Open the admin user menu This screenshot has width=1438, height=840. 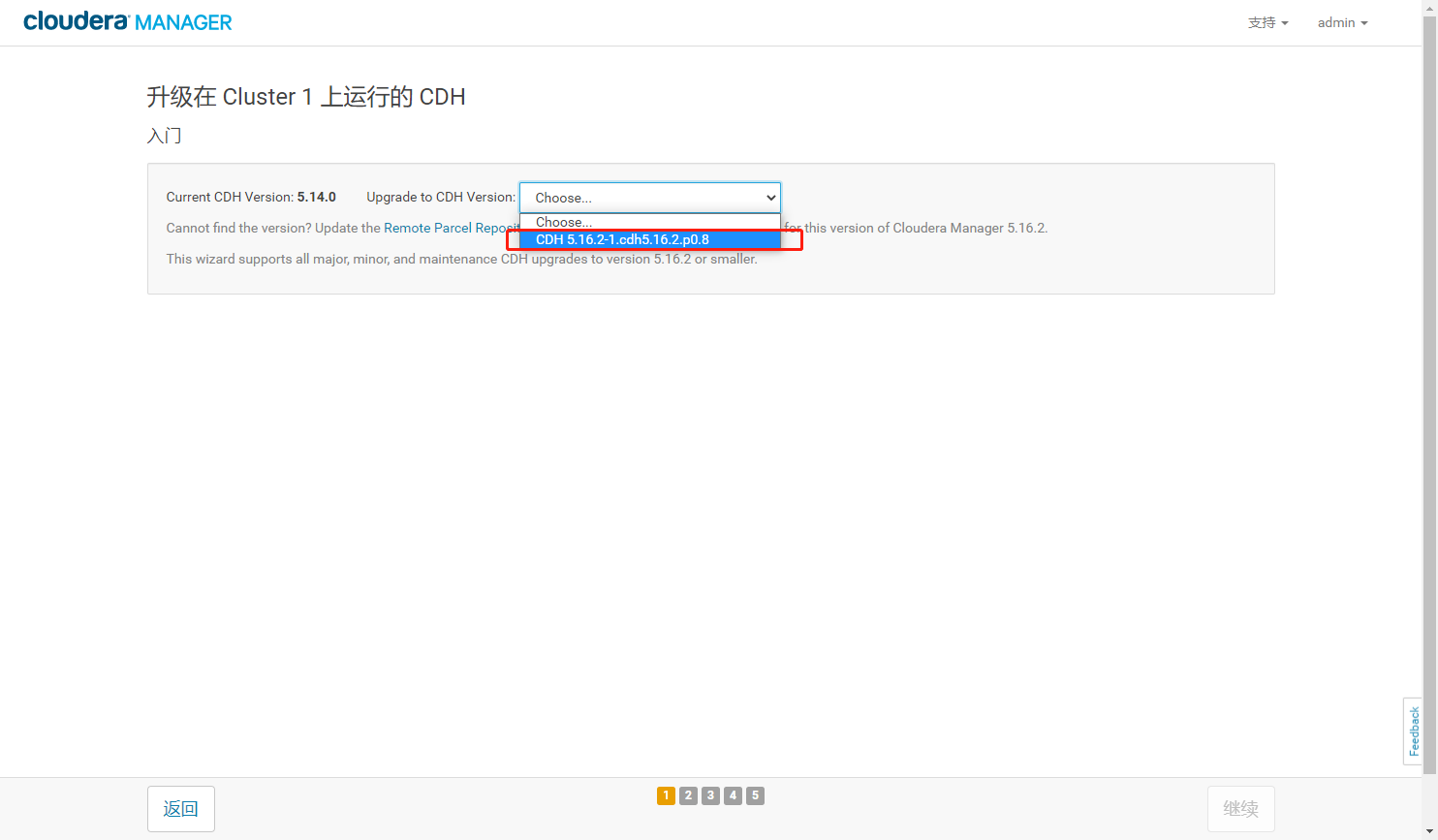click(1342, 22)
